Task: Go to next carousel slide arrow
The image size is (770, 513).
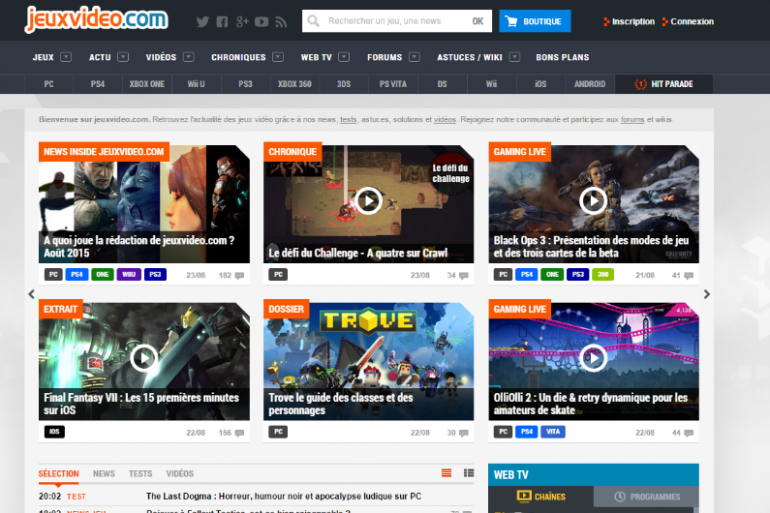Action: pyautogui.click(x=707, y=294)
